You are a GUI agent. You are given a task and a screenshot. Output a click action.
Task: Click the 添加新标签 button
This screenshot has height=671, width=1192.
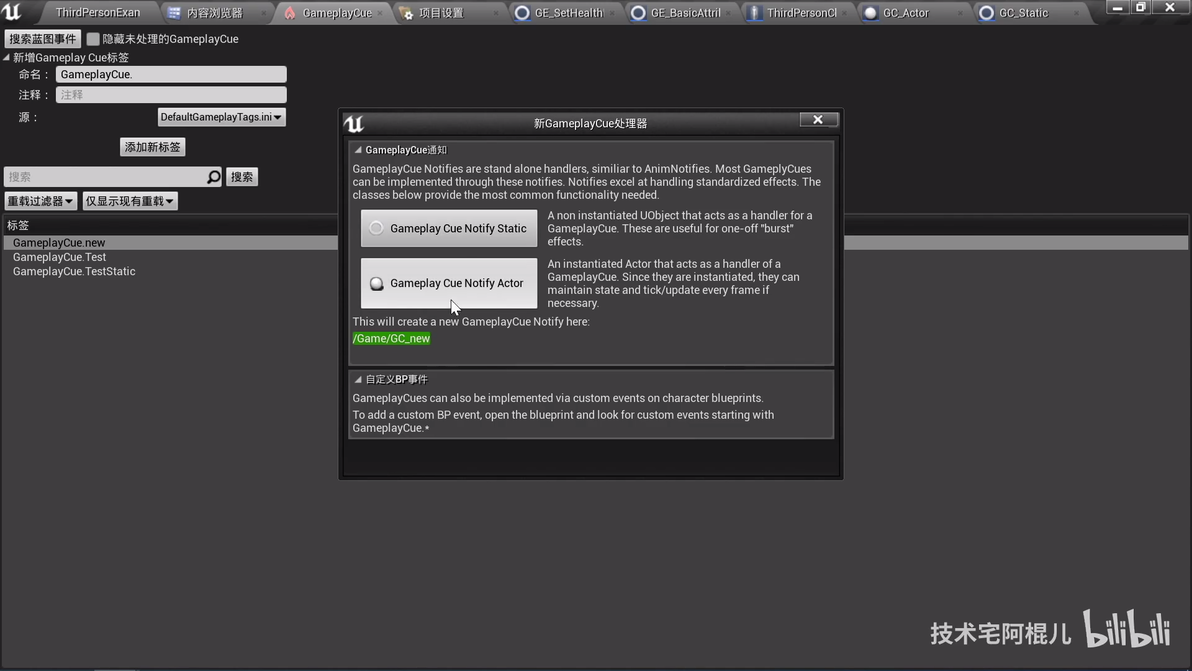click(x=153, y=147)
